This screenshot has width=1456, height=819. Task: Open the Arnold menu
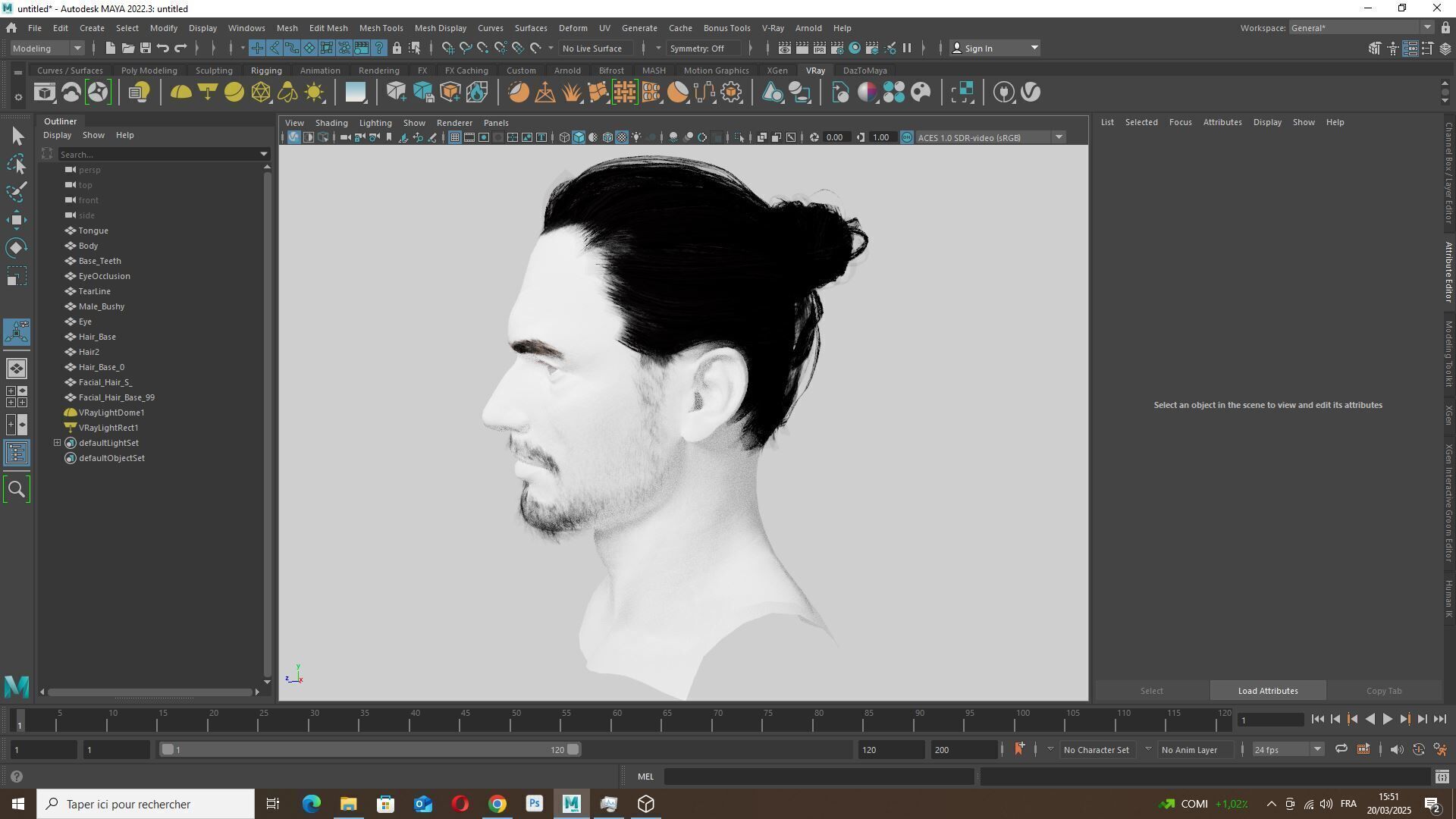(x=808, y=28)
